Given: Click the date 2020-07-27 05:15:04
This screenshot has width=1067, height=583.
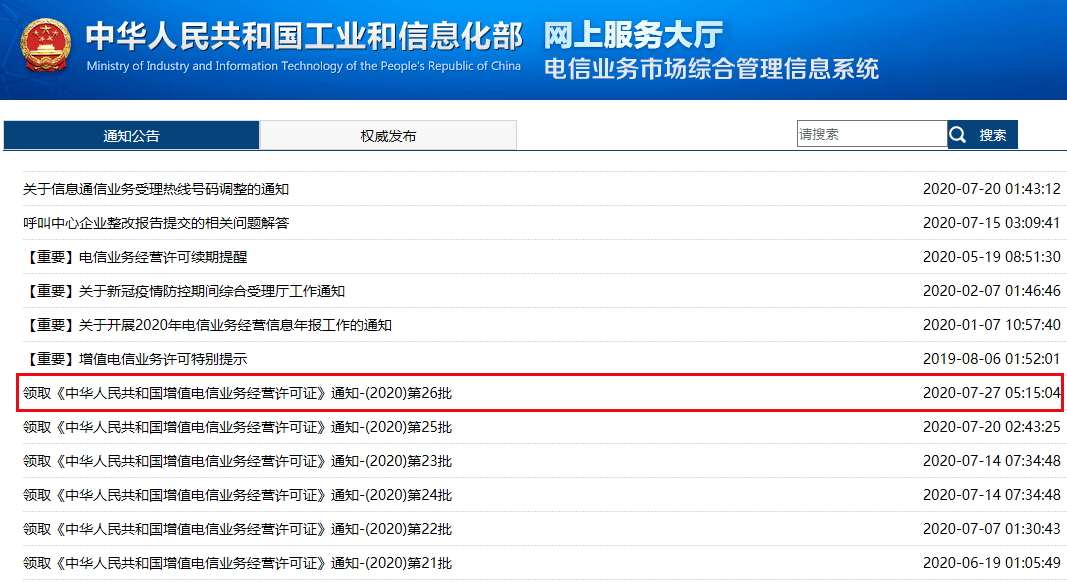Looking at the screenshot, I should (991, 393).
